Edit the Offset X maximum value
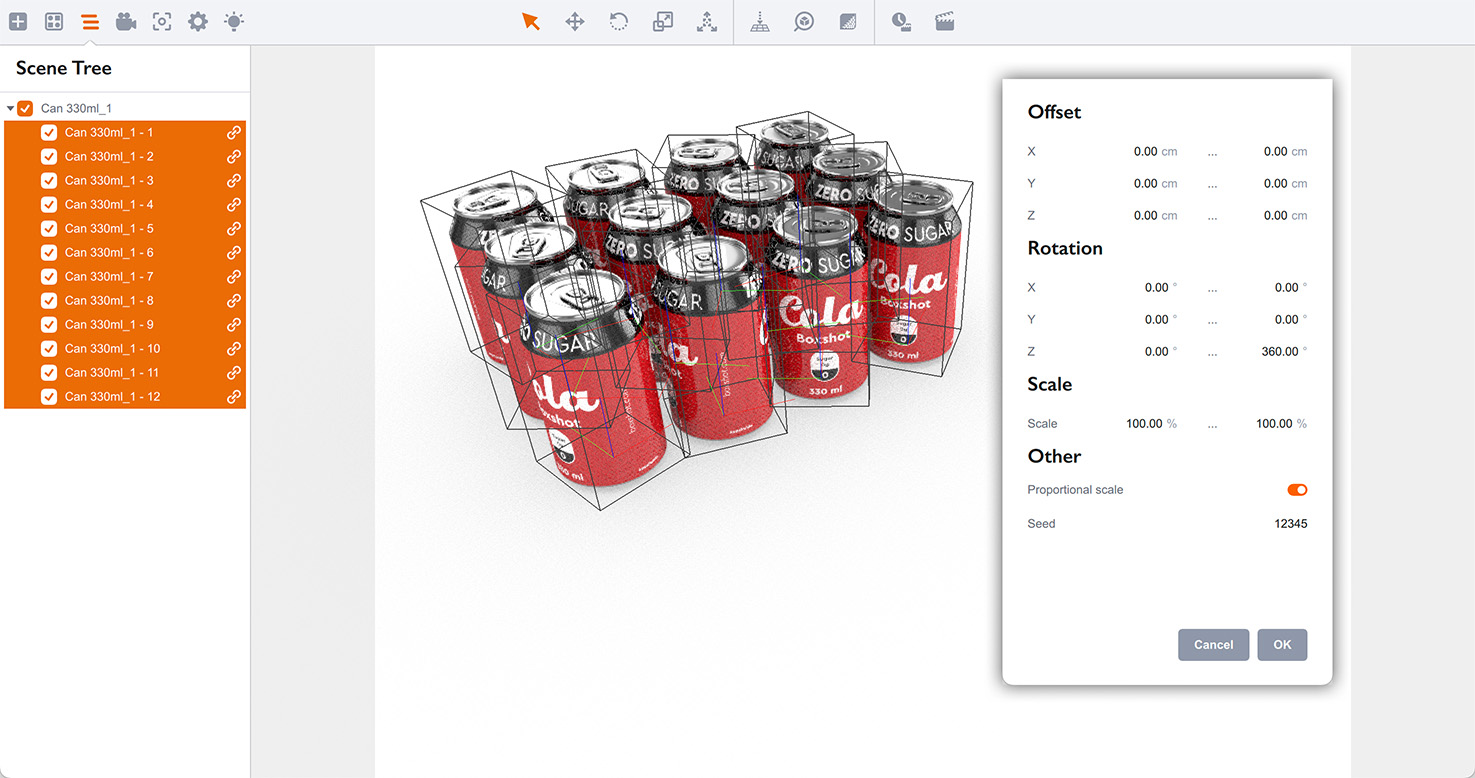This screenshot has height=778, width=1475. click(x=1275, y=152)
